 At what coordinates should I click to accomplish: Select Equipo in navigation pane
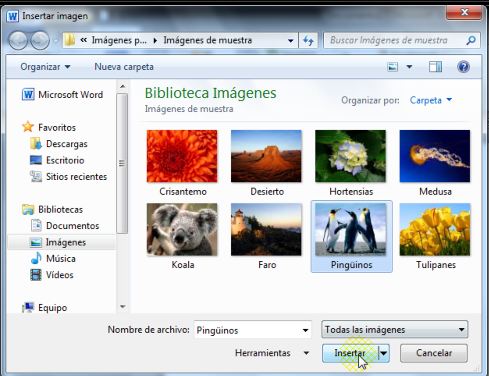tap(44, 308)
